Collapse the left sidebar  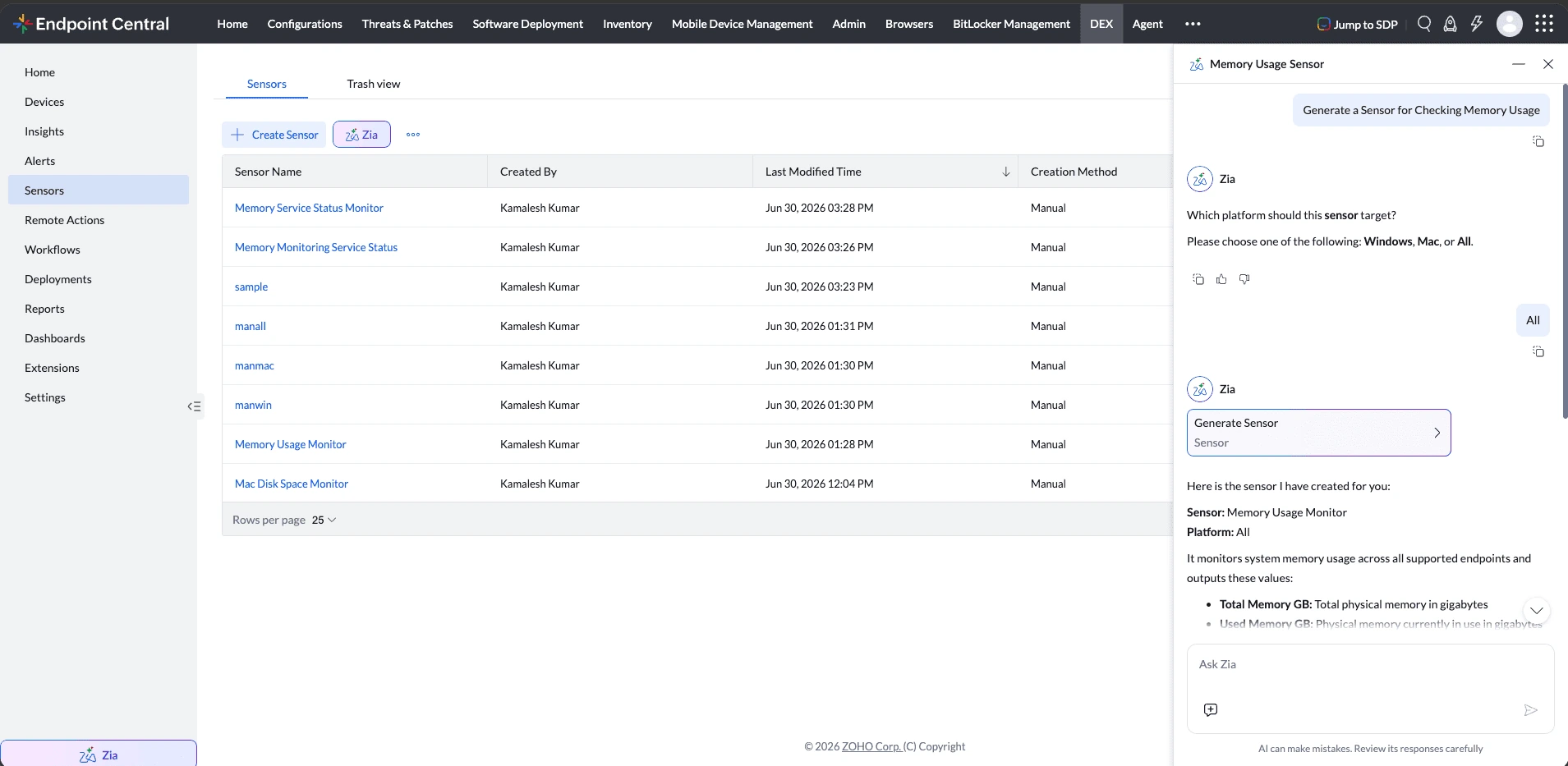click(195, 406)
